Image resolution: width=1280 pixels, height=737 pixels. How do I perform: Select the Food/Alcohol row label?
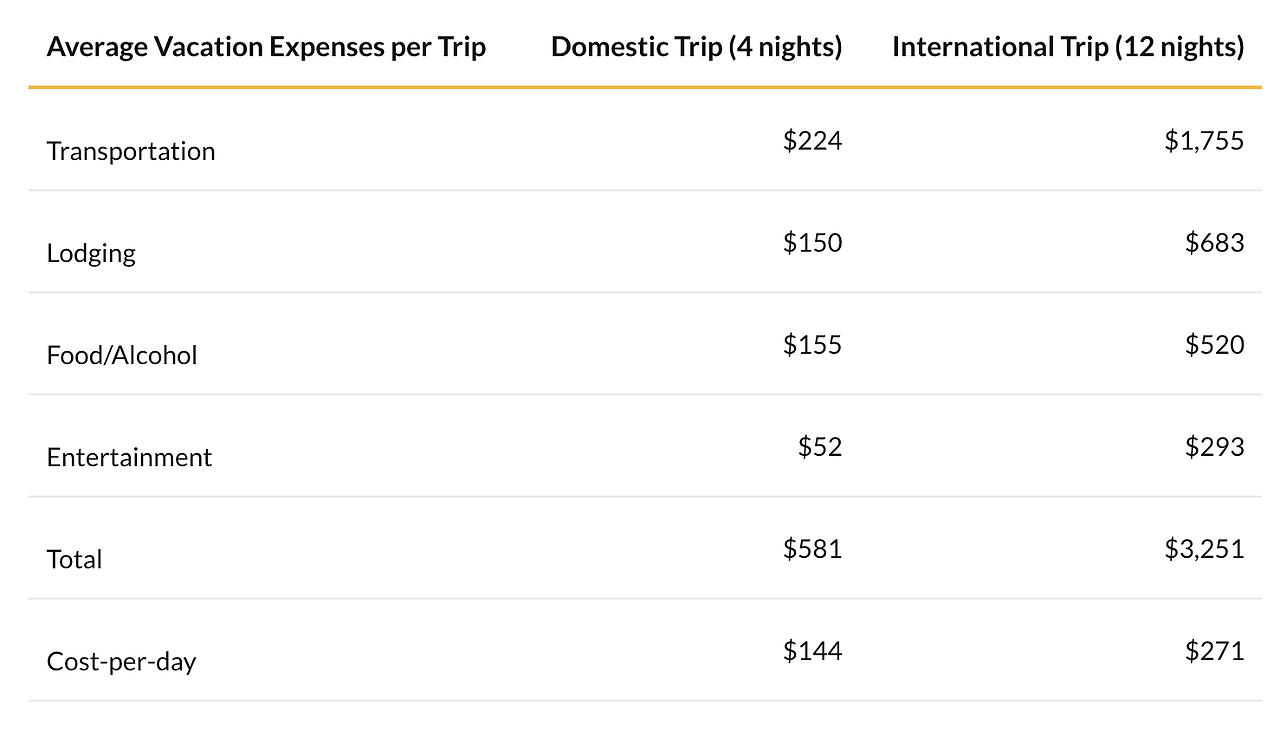pos(122,355)
